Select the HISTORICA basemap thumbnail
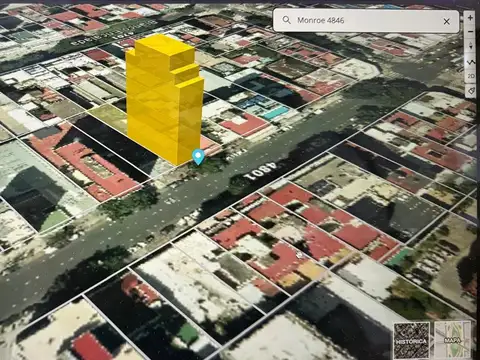 (412, 340)
